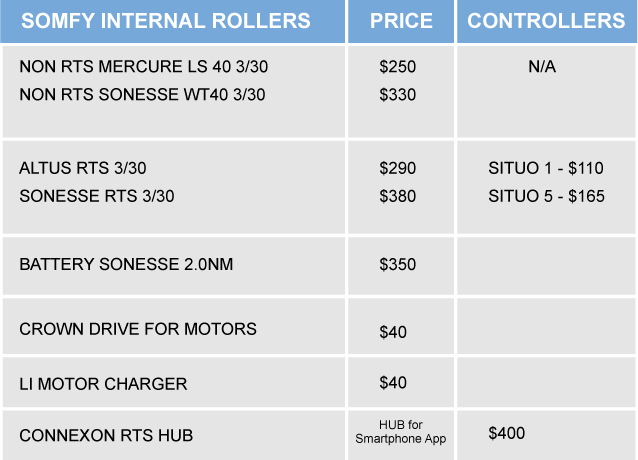Click the $290 price value
Screen dimensions: 638x460
point(398,168)
